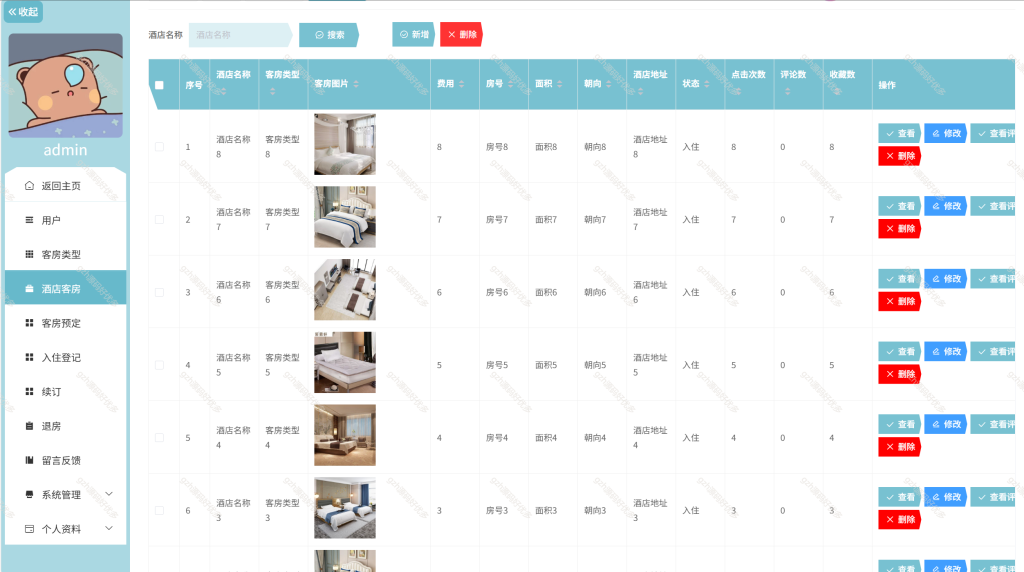Click 查看 for 酒店名称3 row
This screenshot has width=1024, height=572.
point(899,497)
